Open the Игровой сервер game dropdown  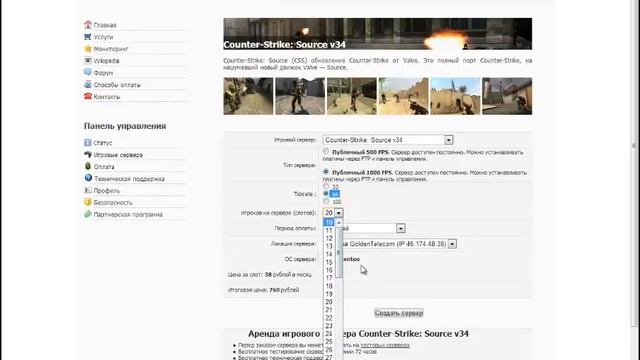388,140
